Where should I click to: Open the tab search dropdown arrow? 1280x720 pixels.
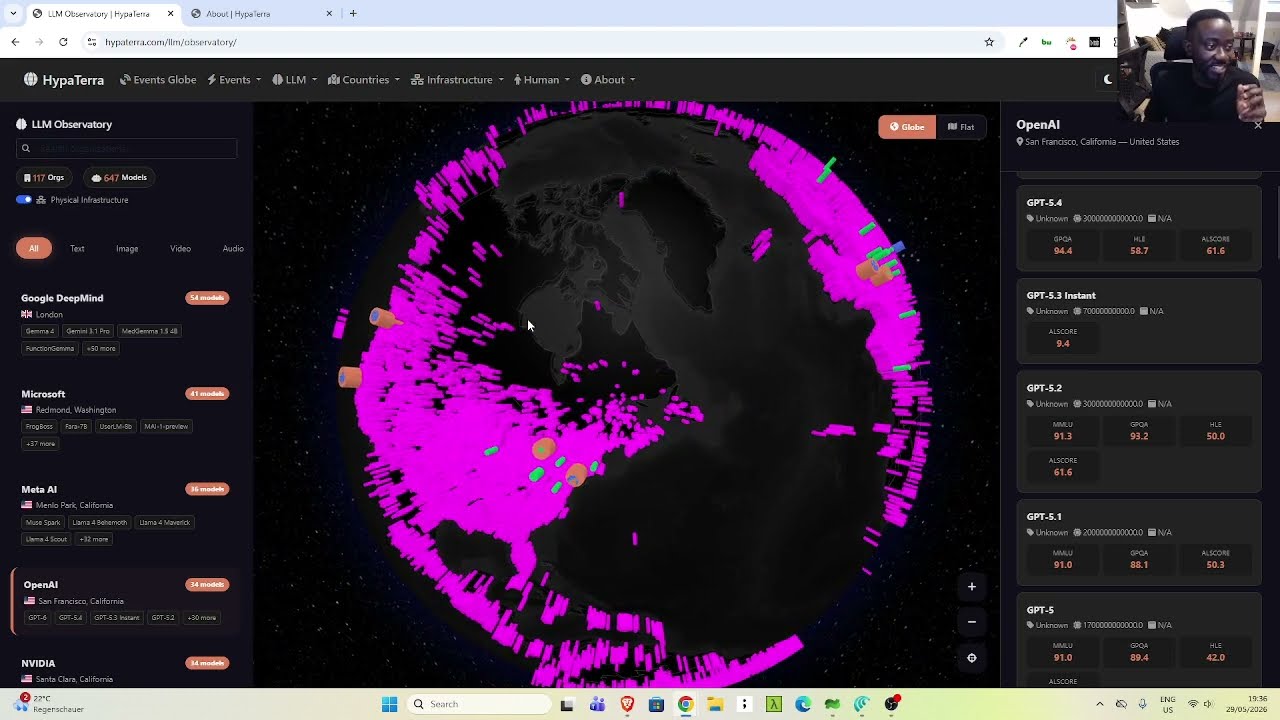click(13, 14)
